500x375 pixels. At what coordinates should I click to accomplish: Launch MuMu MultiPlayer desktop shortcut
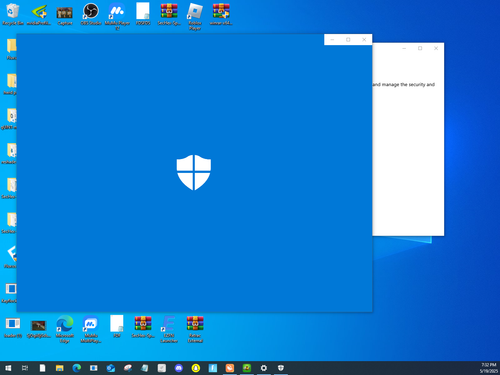91,329
